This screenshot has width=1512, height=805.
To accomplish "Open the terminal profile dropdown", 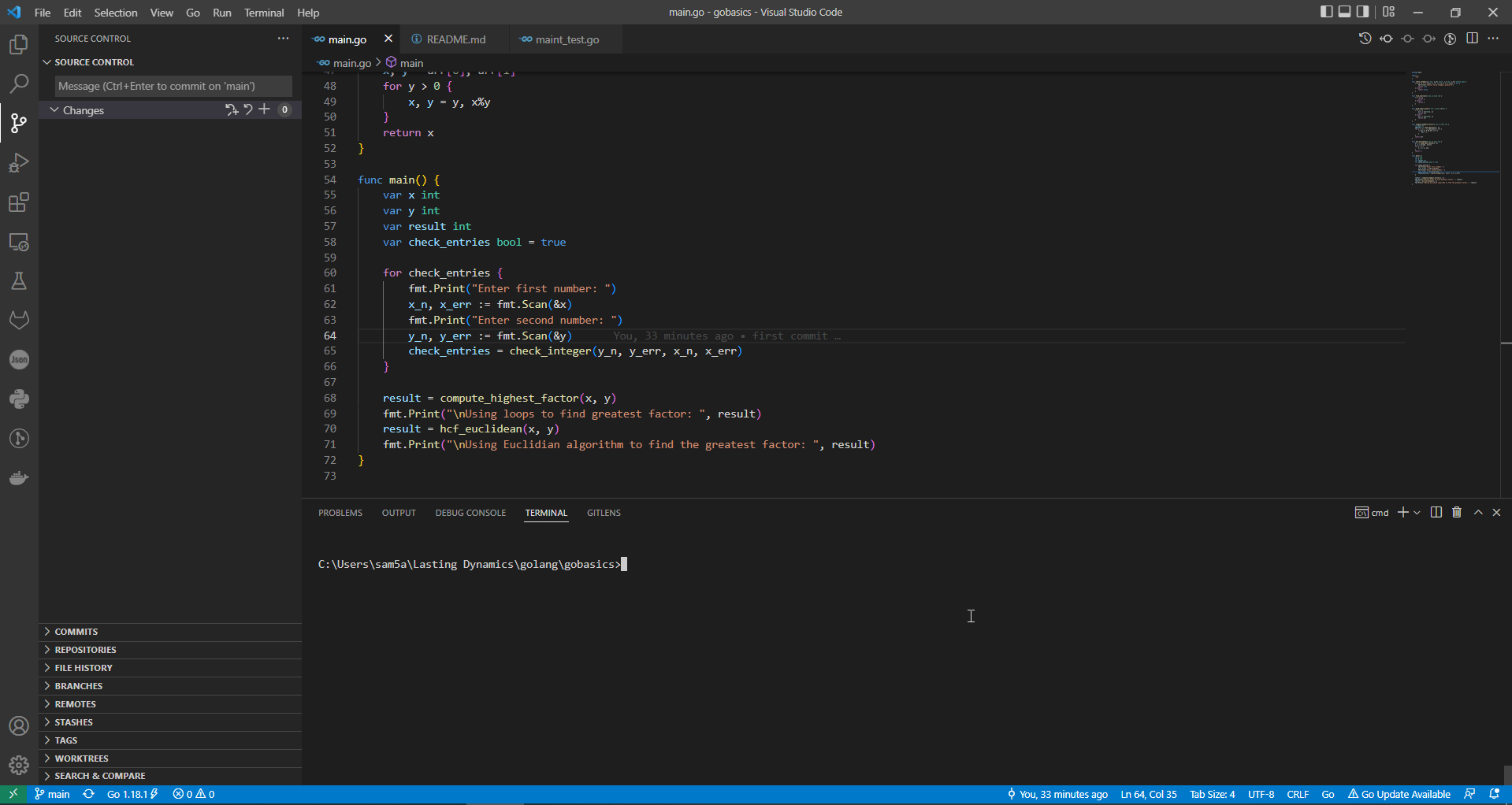I will pyautogui.click(x=1416, y=512).
